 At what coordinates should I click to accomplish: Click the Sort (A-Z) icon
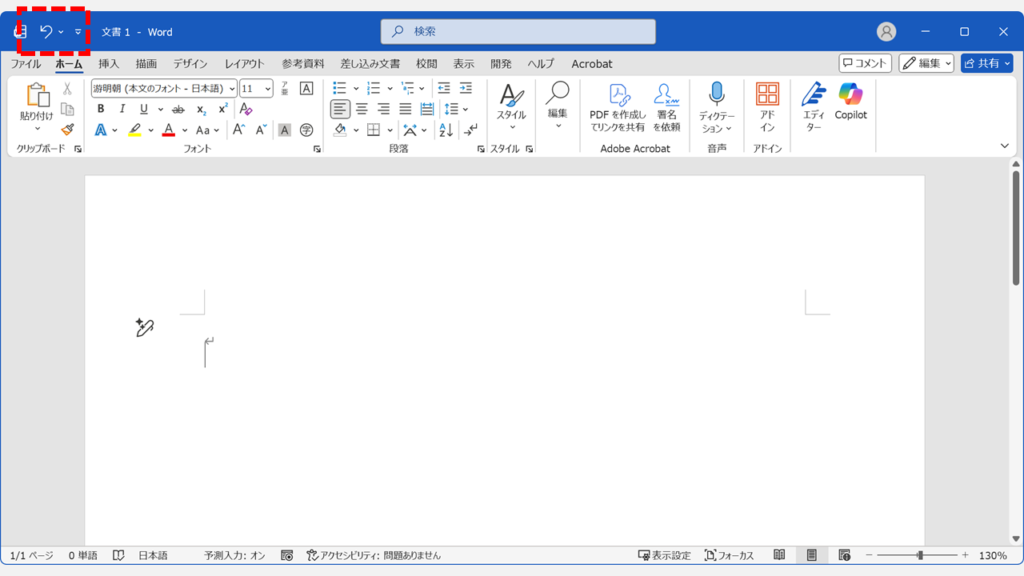tap(446, 130)
